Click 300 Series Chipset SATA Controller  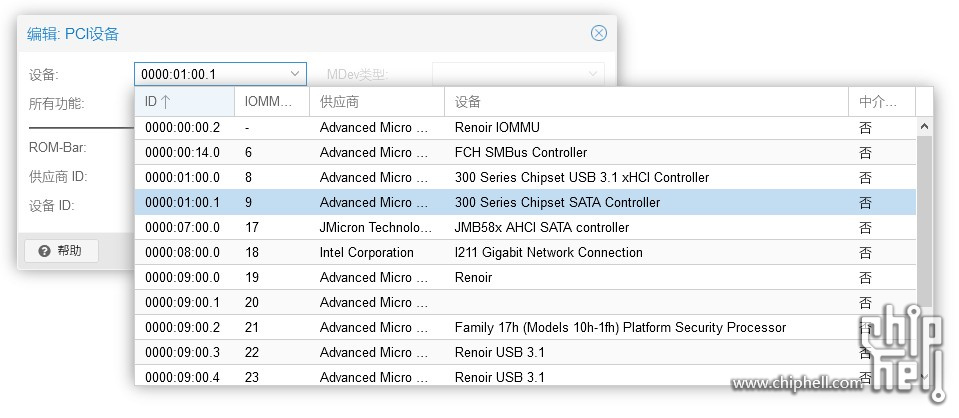pos(558,203)
